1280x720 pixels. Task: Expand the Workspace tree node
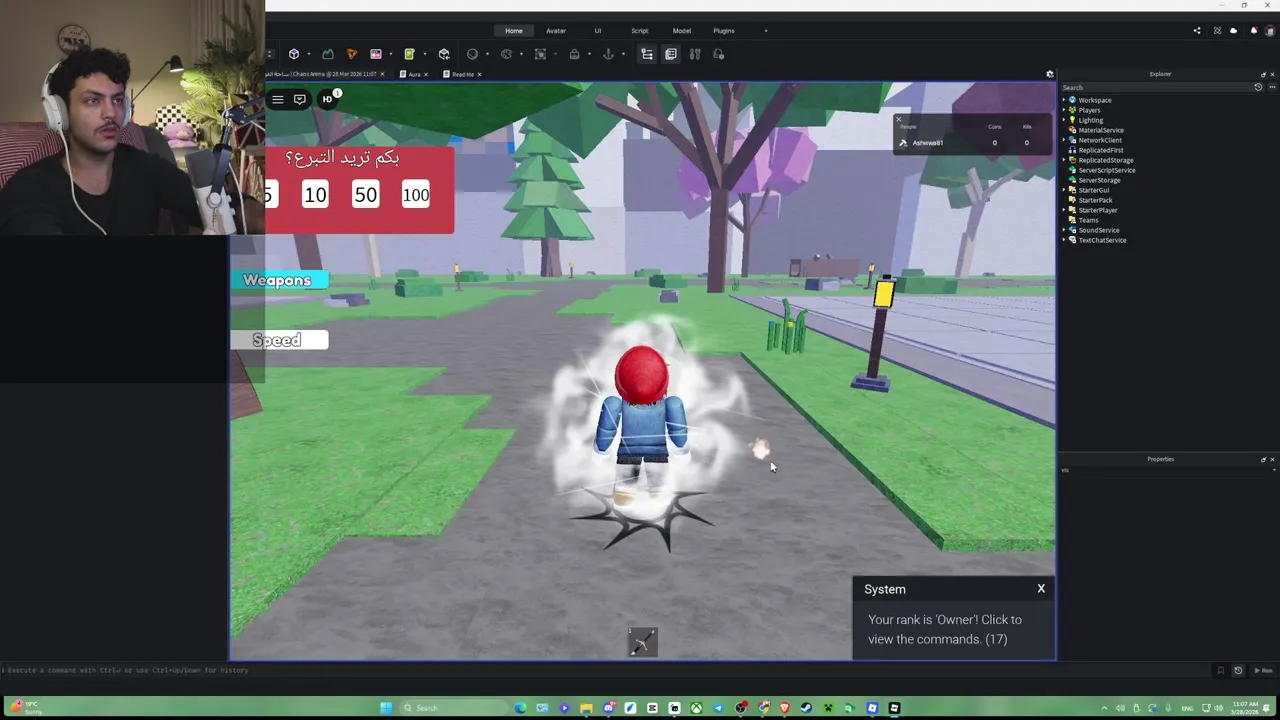pyautogui.click(x=1065, y=100)
